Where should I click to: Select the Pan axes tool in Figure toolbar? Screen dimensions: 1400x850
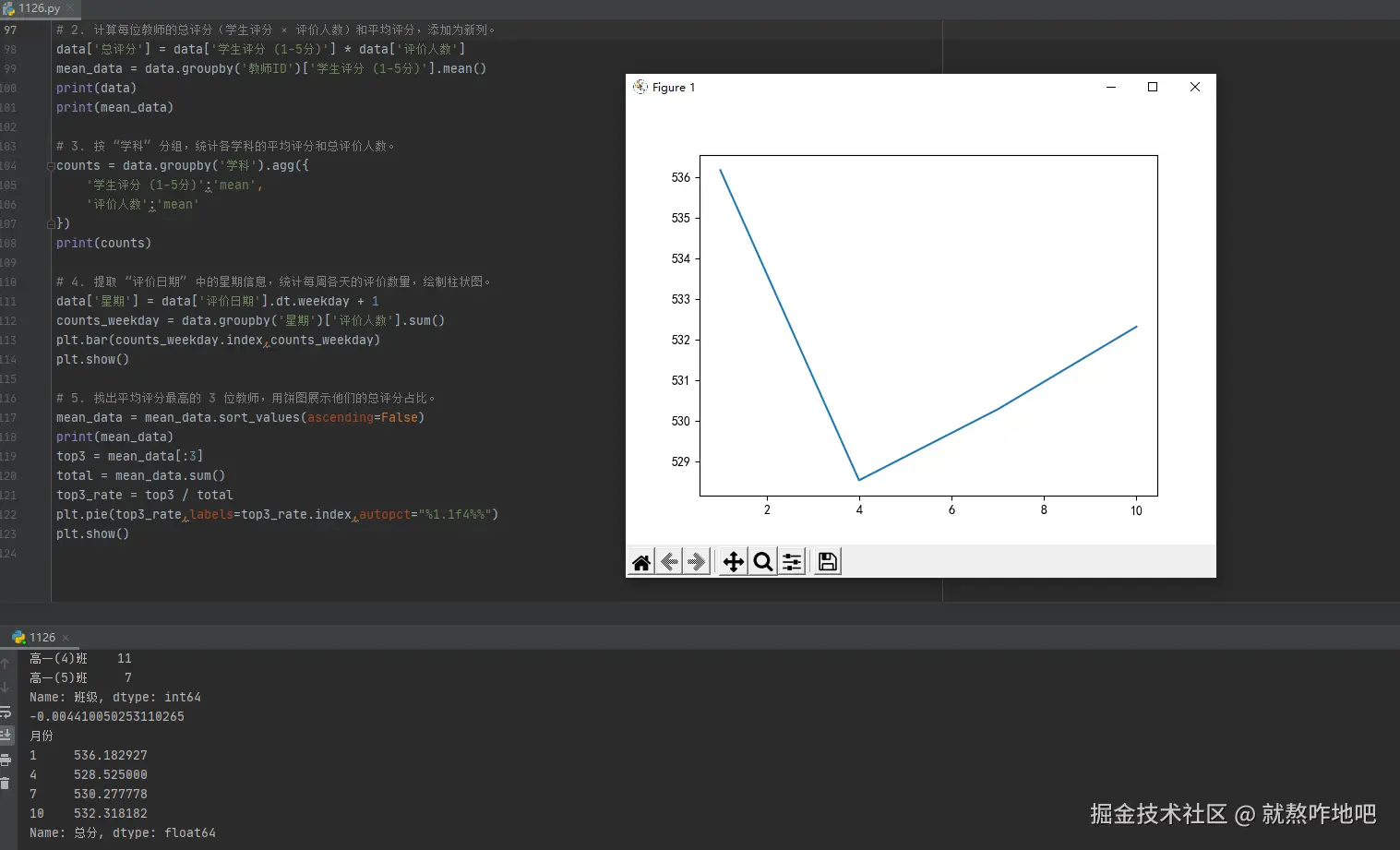point(734,561)
